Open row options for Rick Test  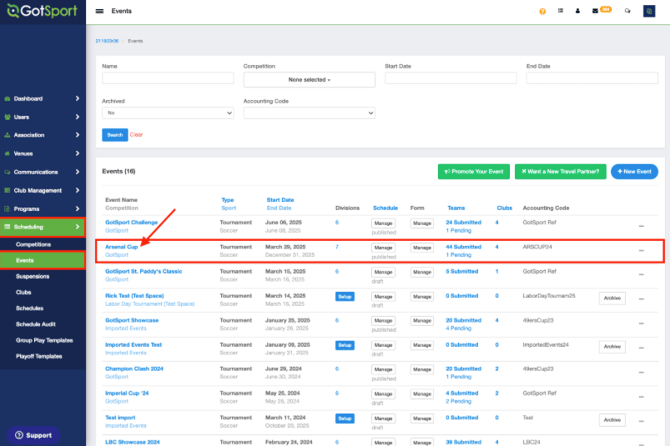pyautogui.click(x=641, y=299)
